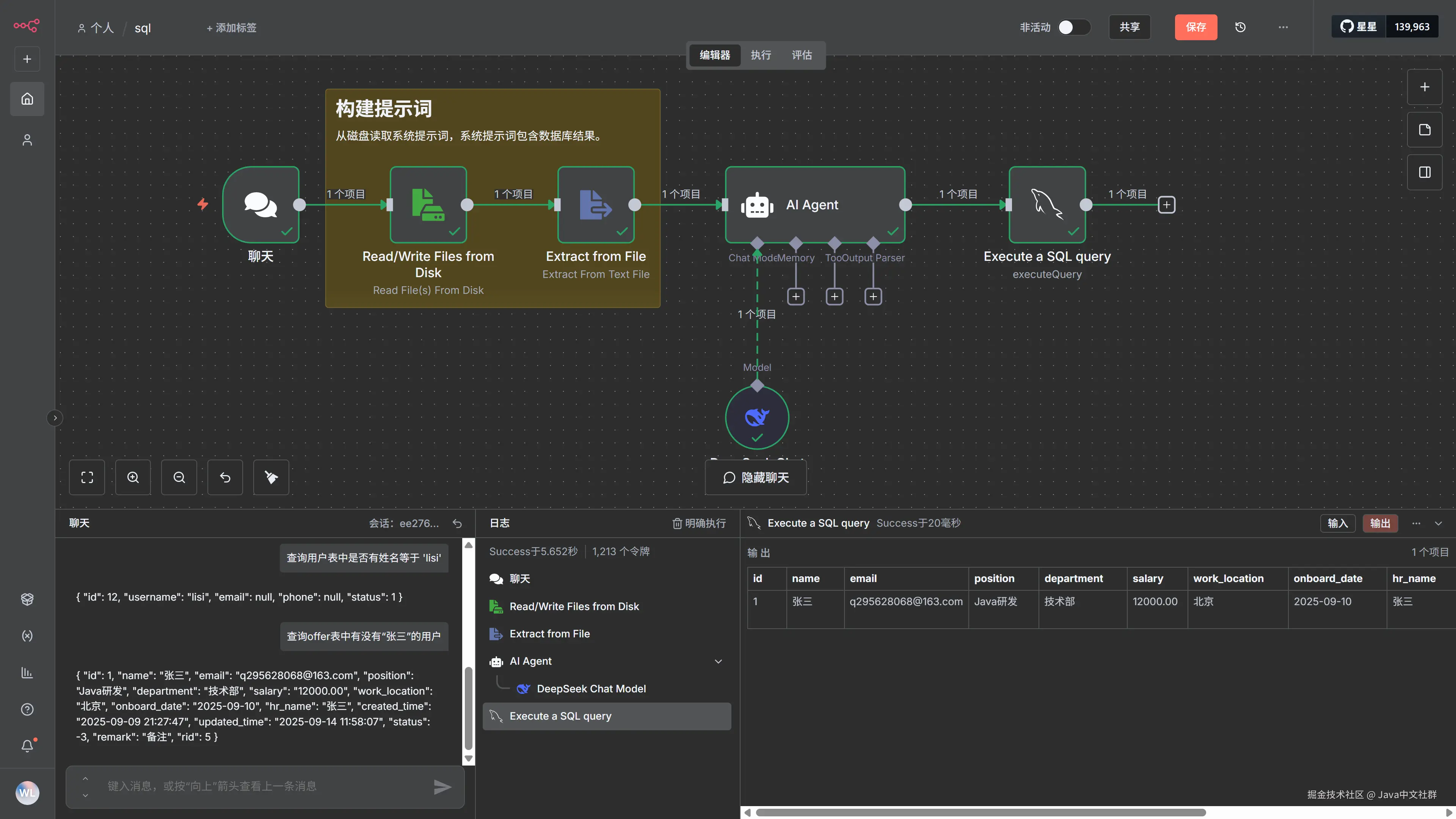The height and width of the screenshot is (819, 1456).
Task: Add a sticky note from right panel
Action: (1425, 130)
